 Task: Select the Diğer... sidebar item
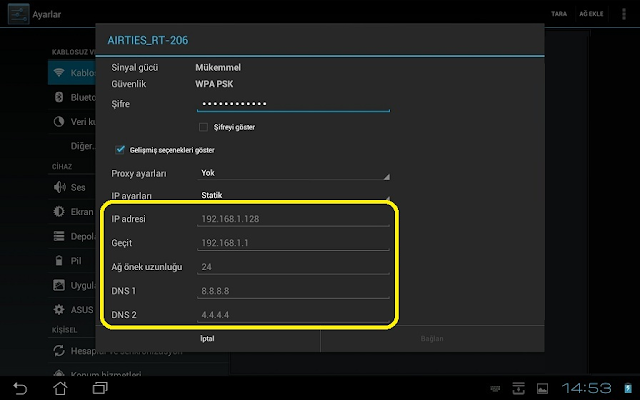(x=83, y=146)
